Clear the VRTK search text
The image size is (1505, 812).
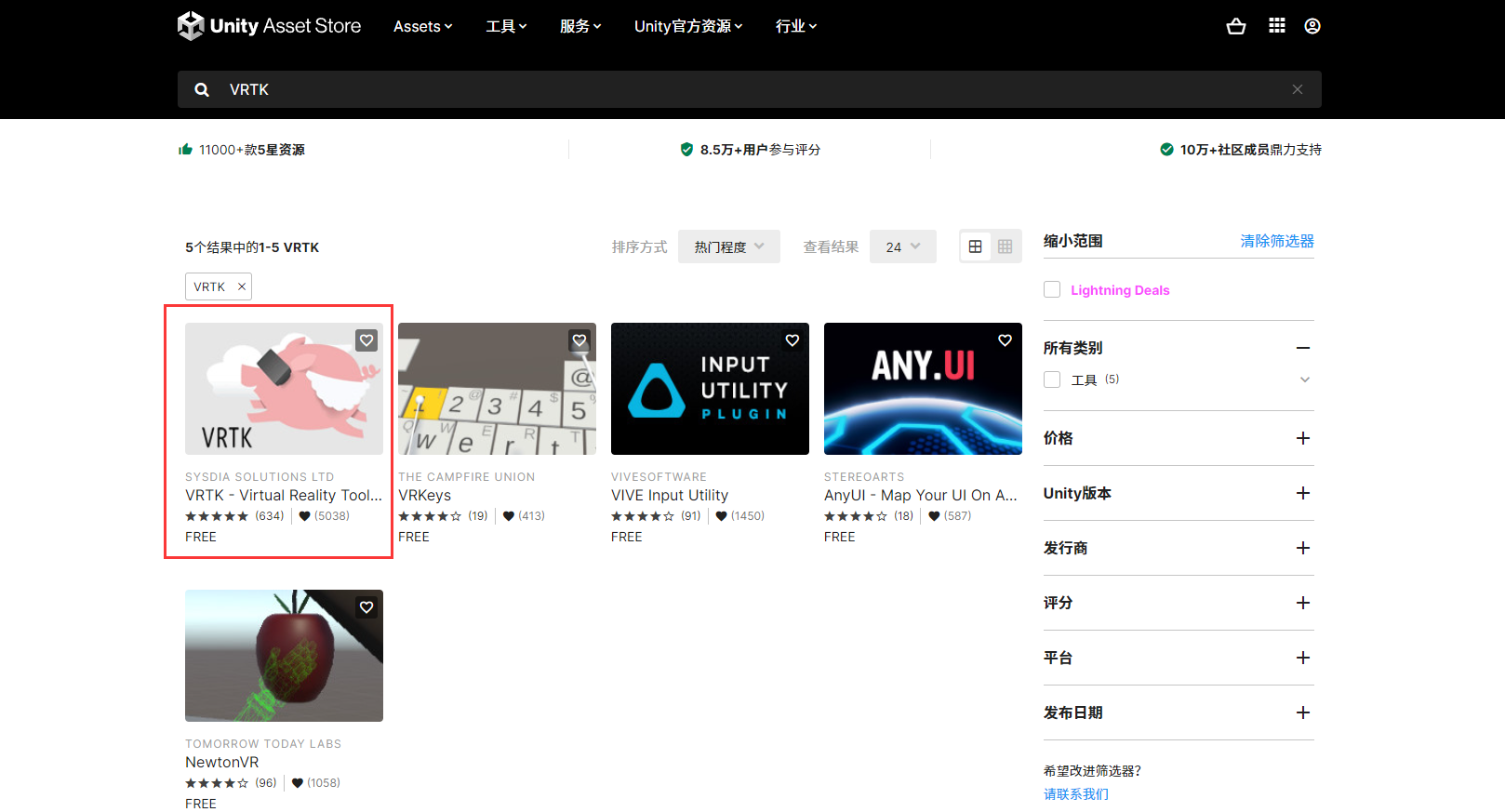[1298, 89]
